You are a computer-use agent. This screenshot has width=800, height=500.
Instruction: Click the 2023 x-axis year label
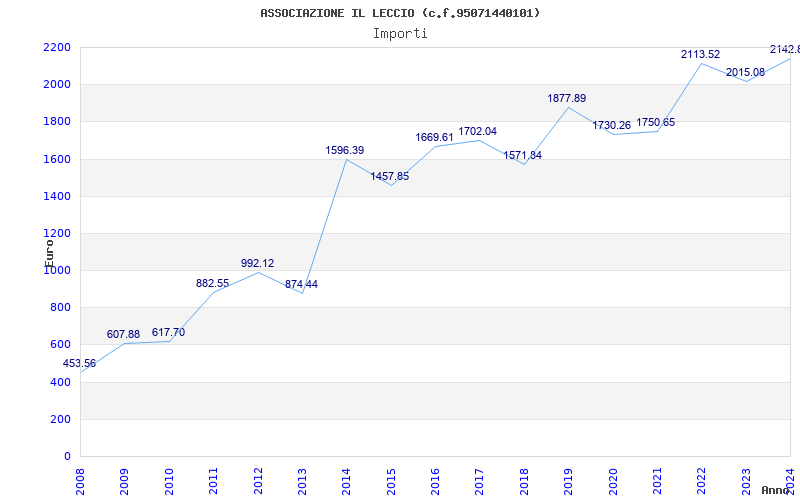click(x=746, y=481)
